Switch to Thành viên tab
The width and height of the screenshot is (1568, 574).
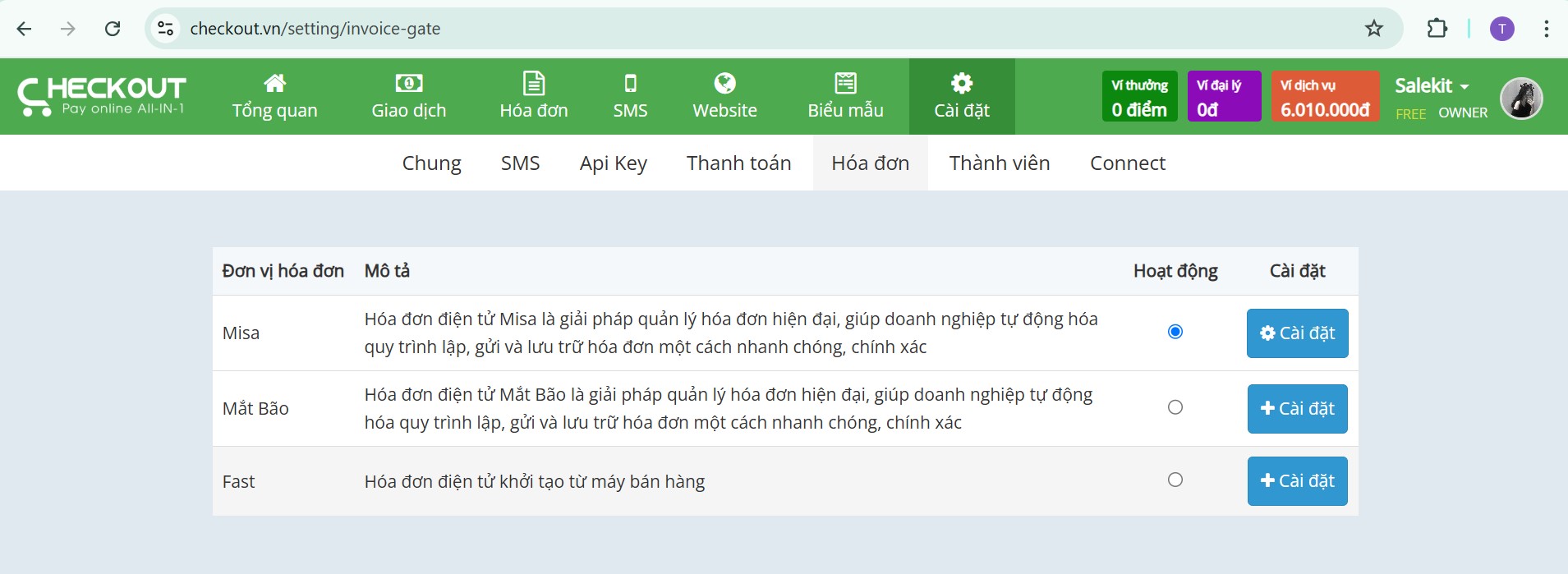(1000, 163)
